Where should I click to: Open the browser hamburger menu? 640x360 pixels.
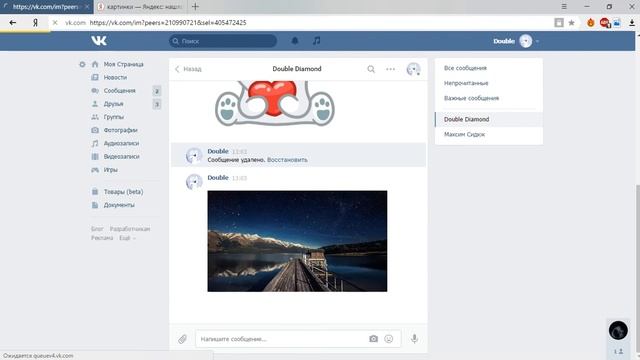pos(564,7)
